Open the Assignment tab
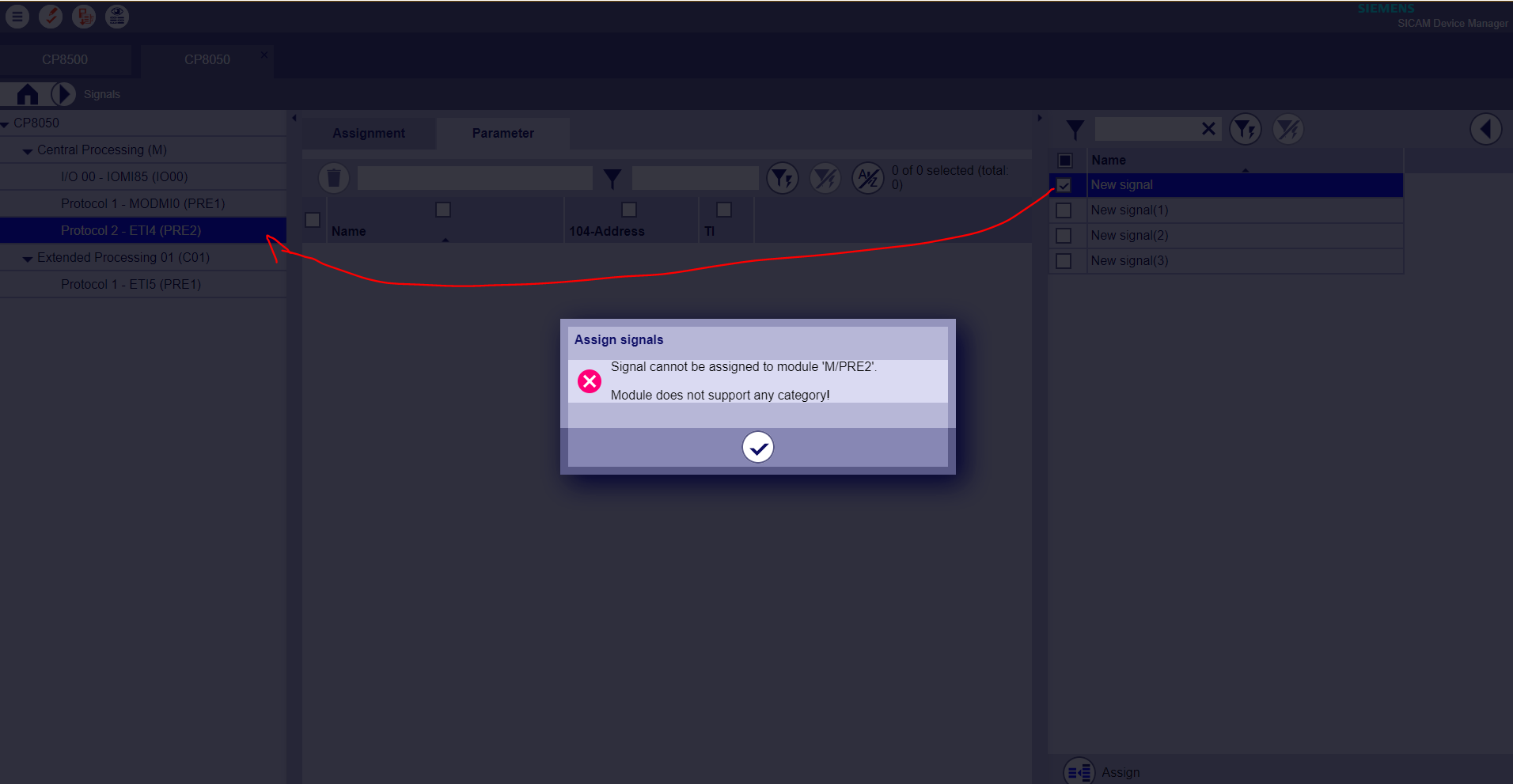 [369, 133]
